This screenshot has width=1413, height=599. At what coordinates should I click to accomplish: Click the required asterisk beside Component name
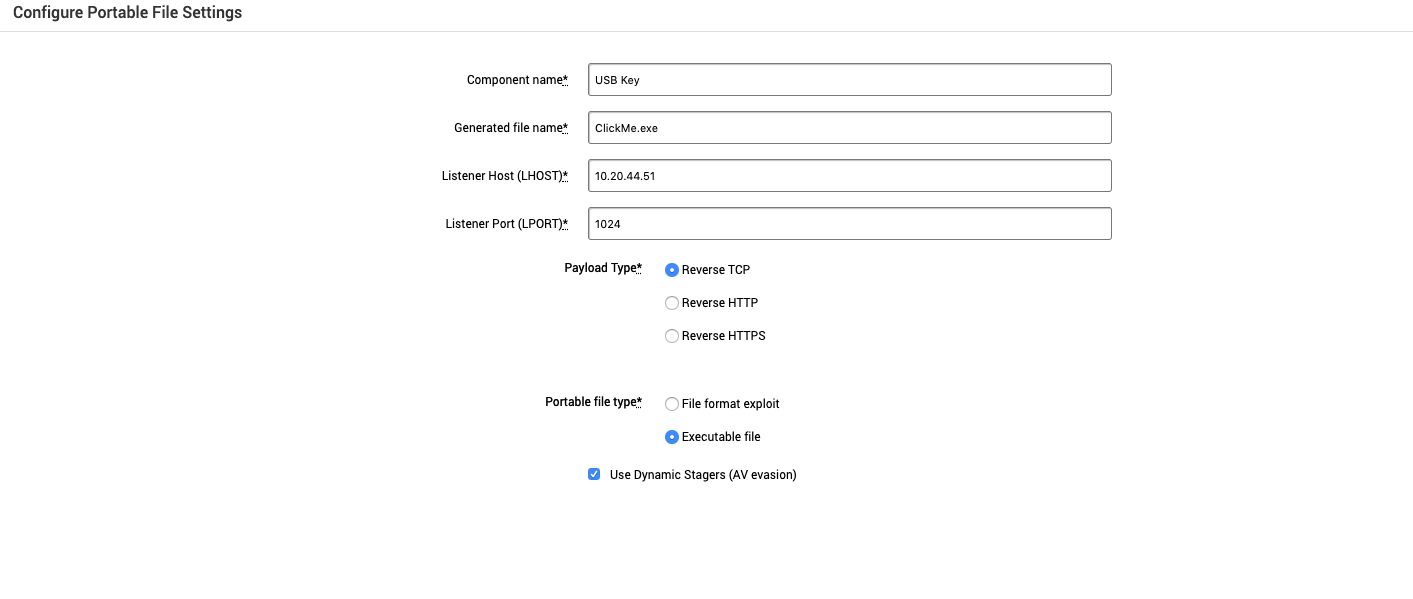565,80
